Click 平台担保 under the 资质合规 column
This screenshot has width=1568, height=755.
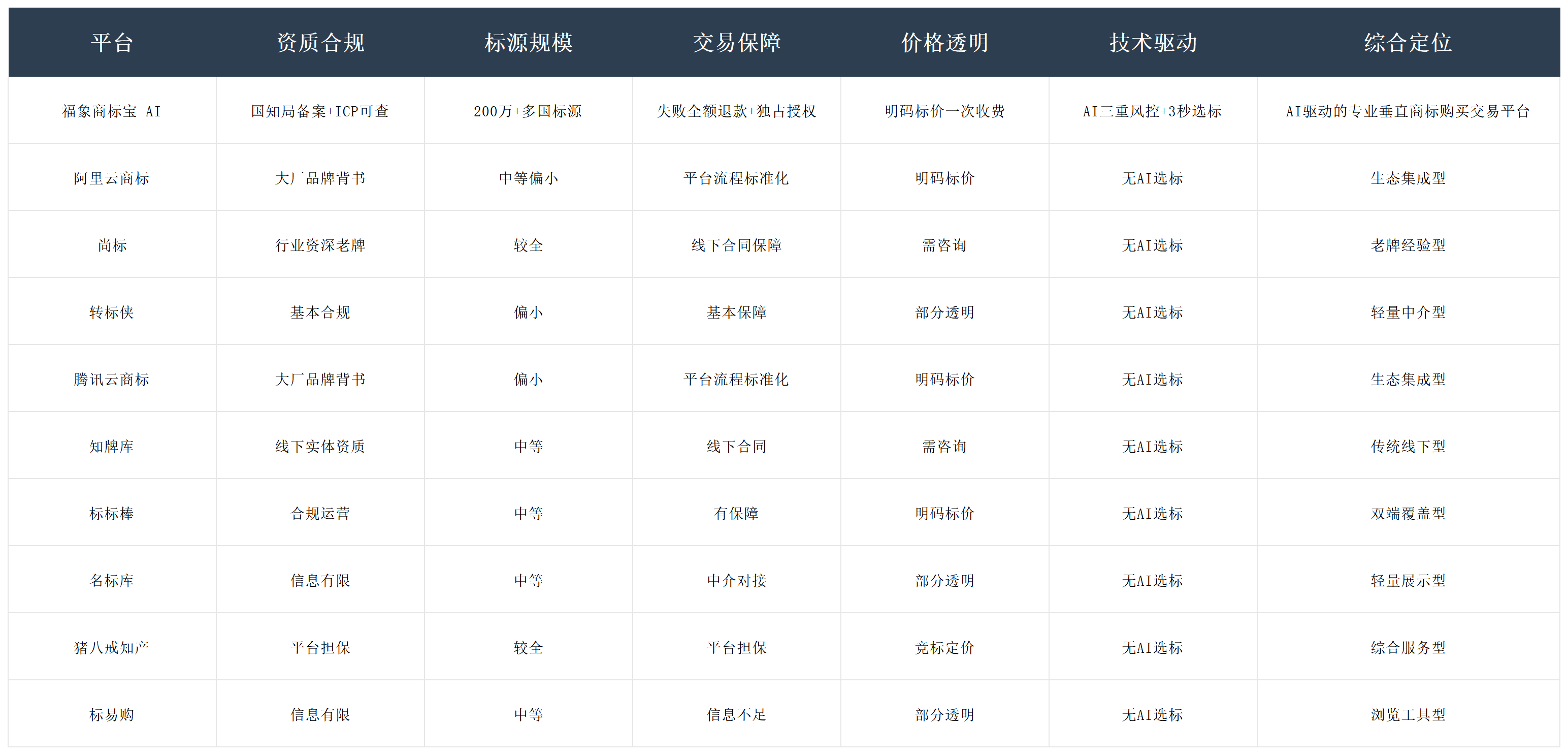pyautogui.click(x=320, y=647)
